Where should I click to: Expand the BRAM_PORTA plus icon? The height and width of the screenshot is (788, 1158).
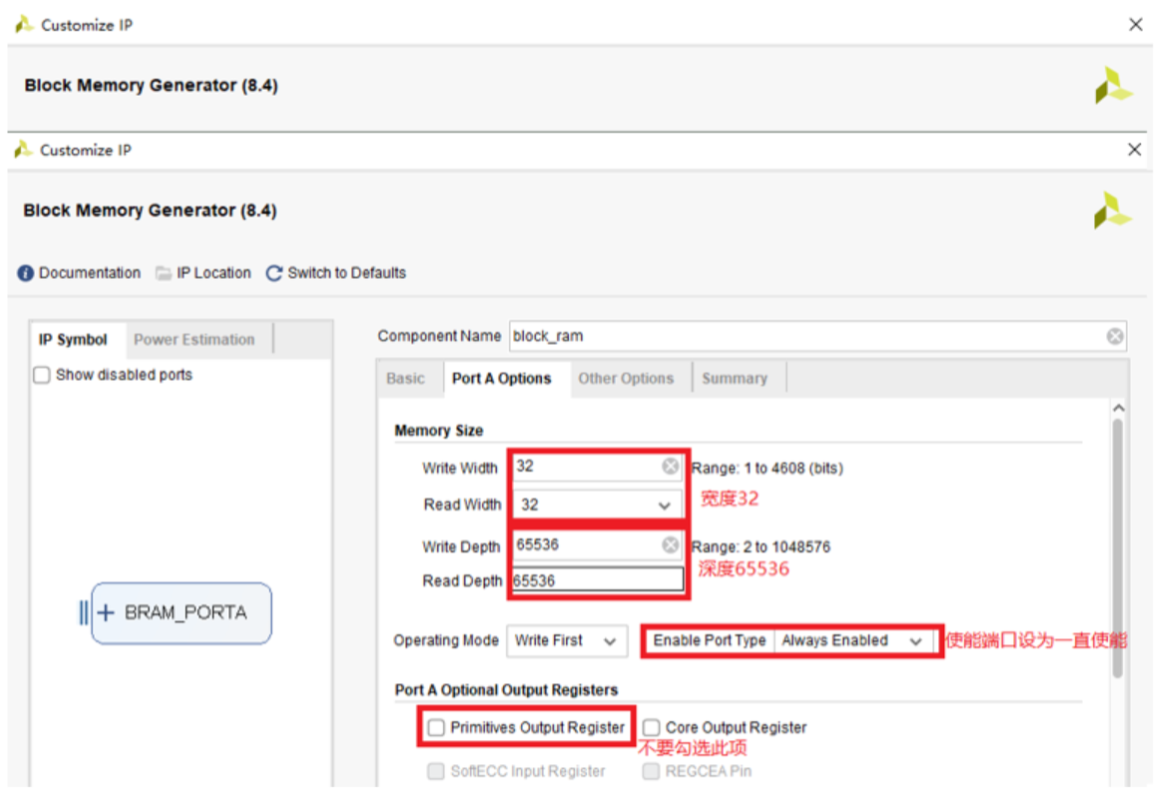tap(105, 613)
